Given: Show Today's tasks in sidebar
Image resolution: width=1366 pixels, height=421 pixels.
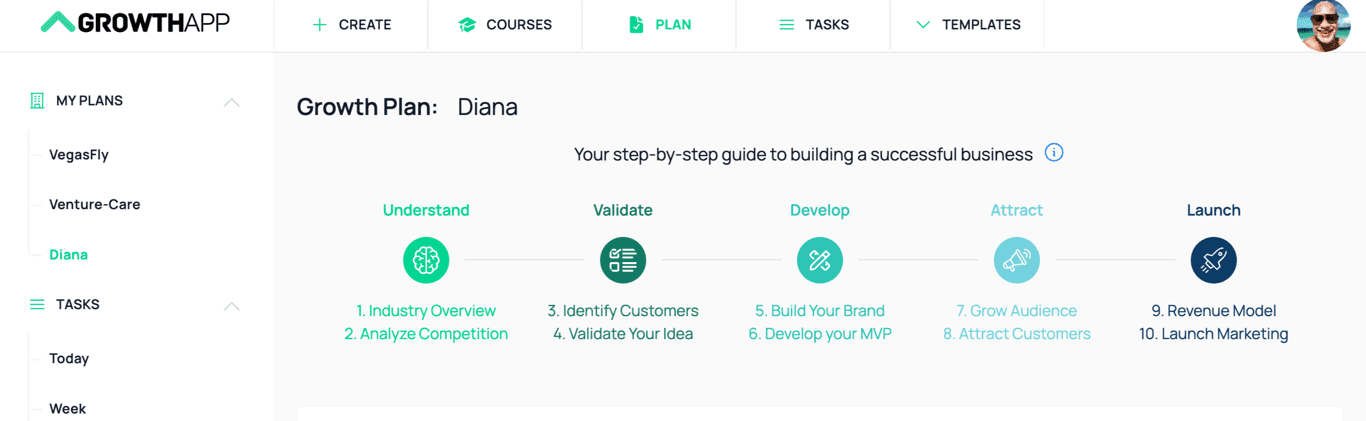Looking at the screenshot, I should coord(69,359).
